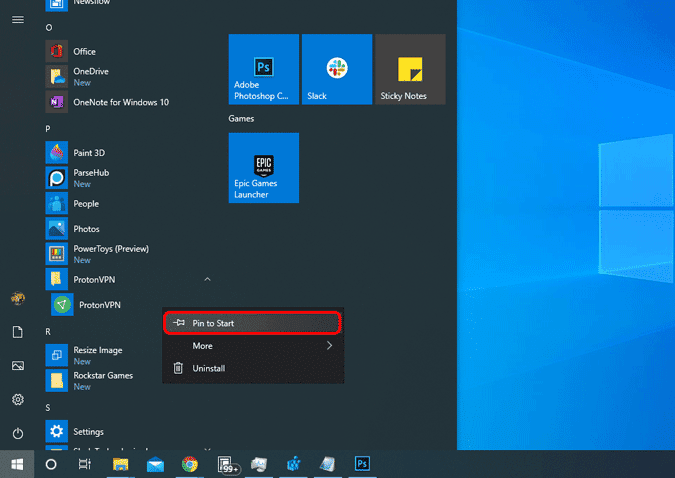The width and height of the screenshot is (675, 478).
Task: Open Task View on the taskbar
Action: pyautogui.click(x=84, y=464)
